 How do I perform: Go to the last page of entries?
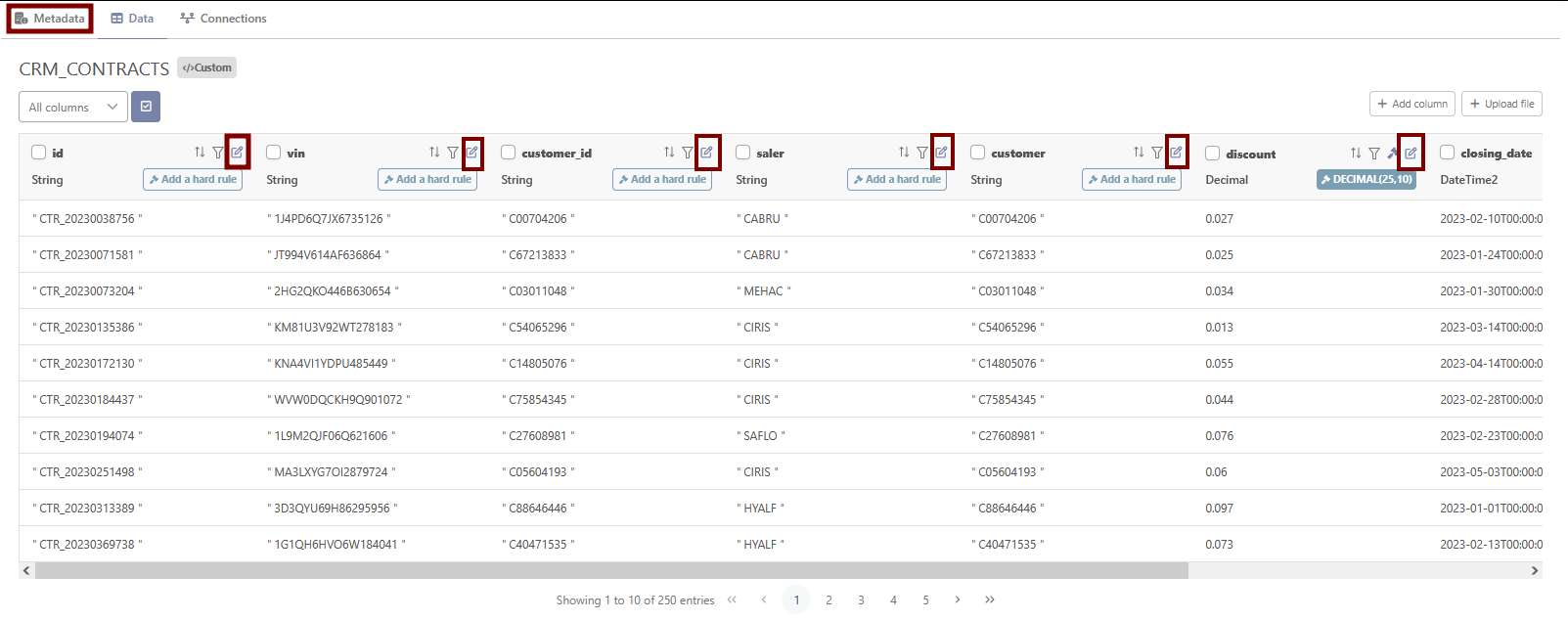990,599
